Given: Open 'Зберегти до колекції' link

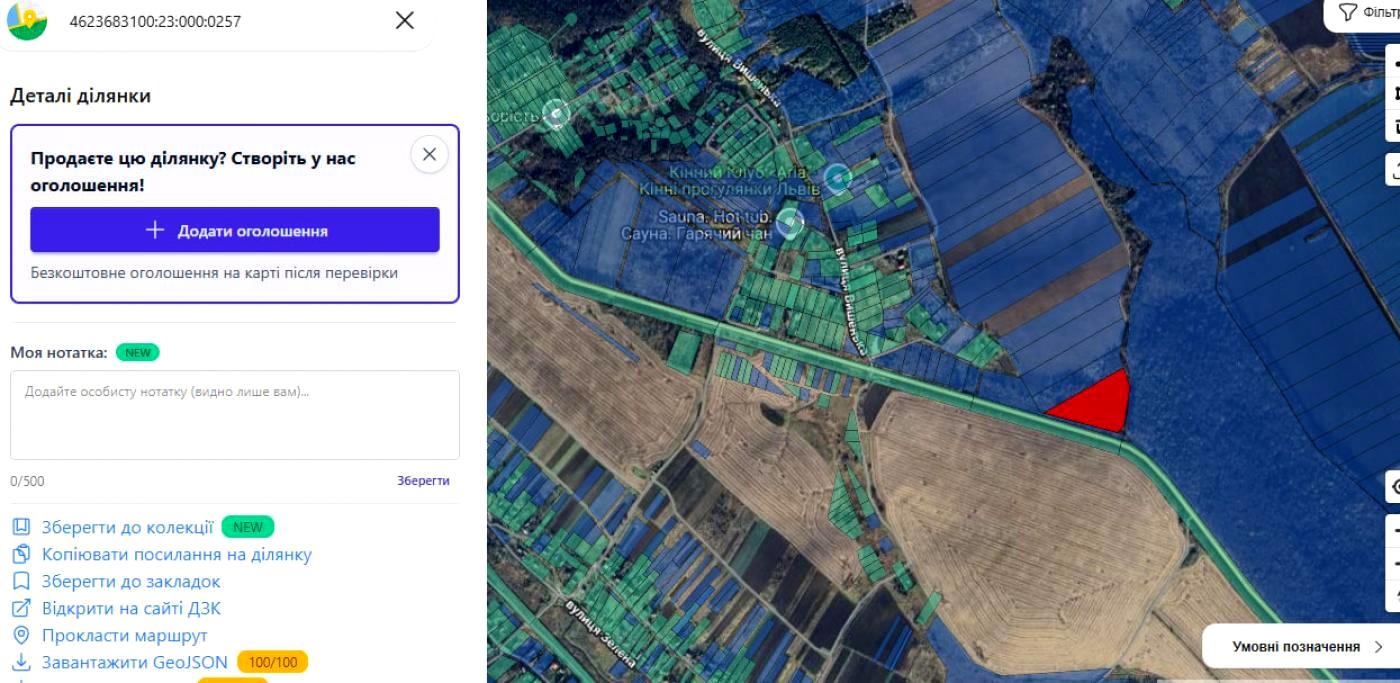Looking at the screenshot, I should coord(127,527).
